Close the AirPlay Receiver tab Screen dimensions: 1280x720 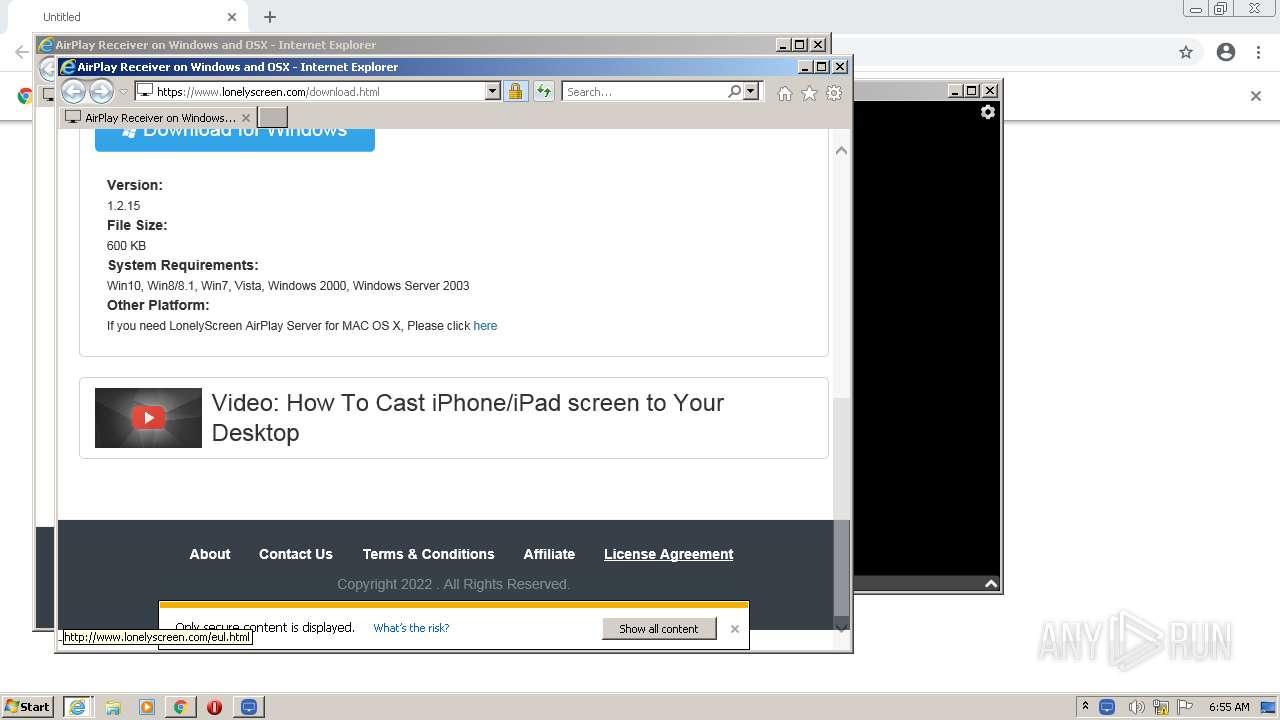tap(246, 117)
